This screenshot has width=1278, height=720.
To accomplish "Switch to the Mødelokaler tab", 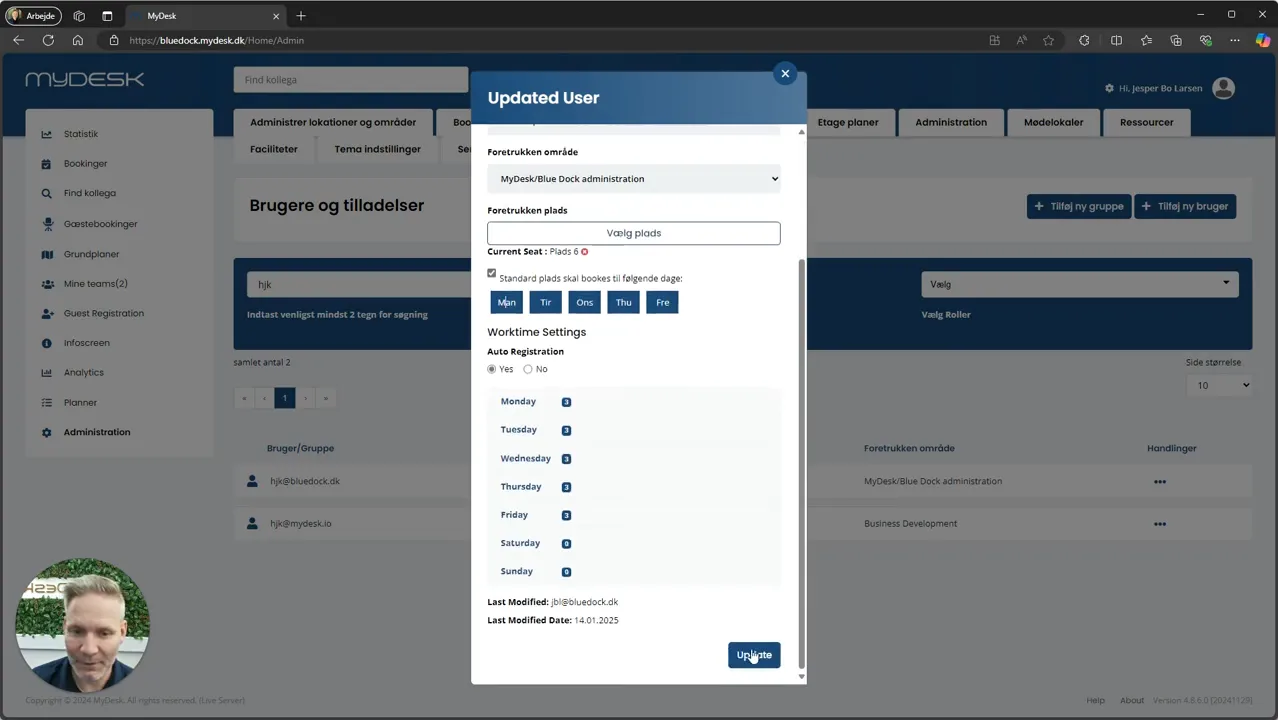I will point(1053,122).
